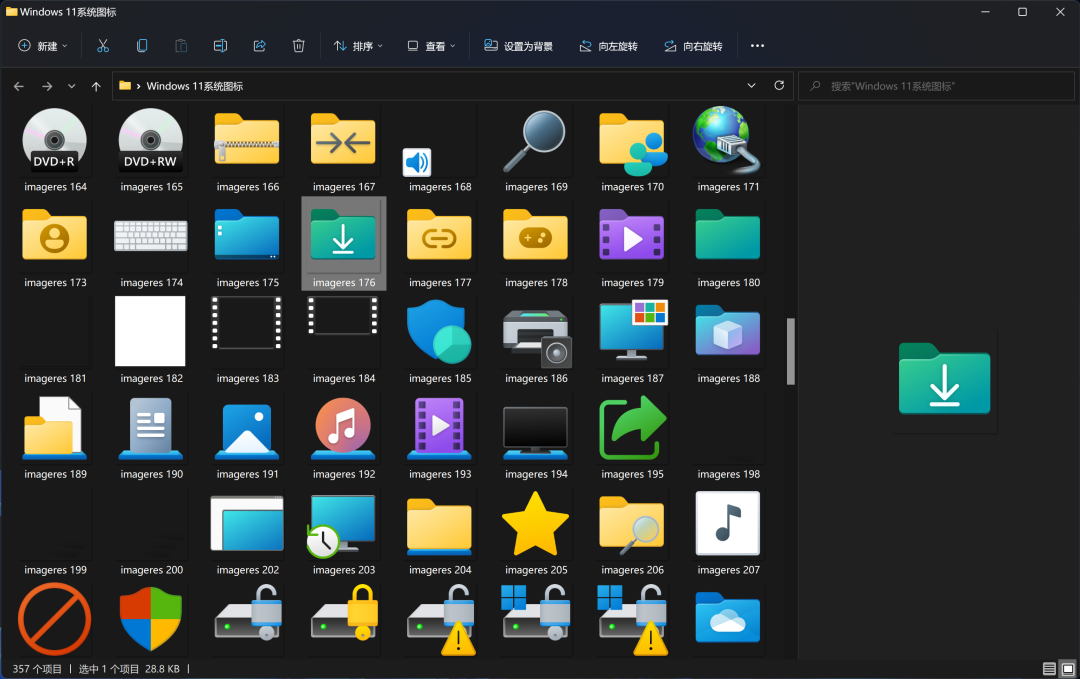Go up one folder level arrow

[96, 86]
